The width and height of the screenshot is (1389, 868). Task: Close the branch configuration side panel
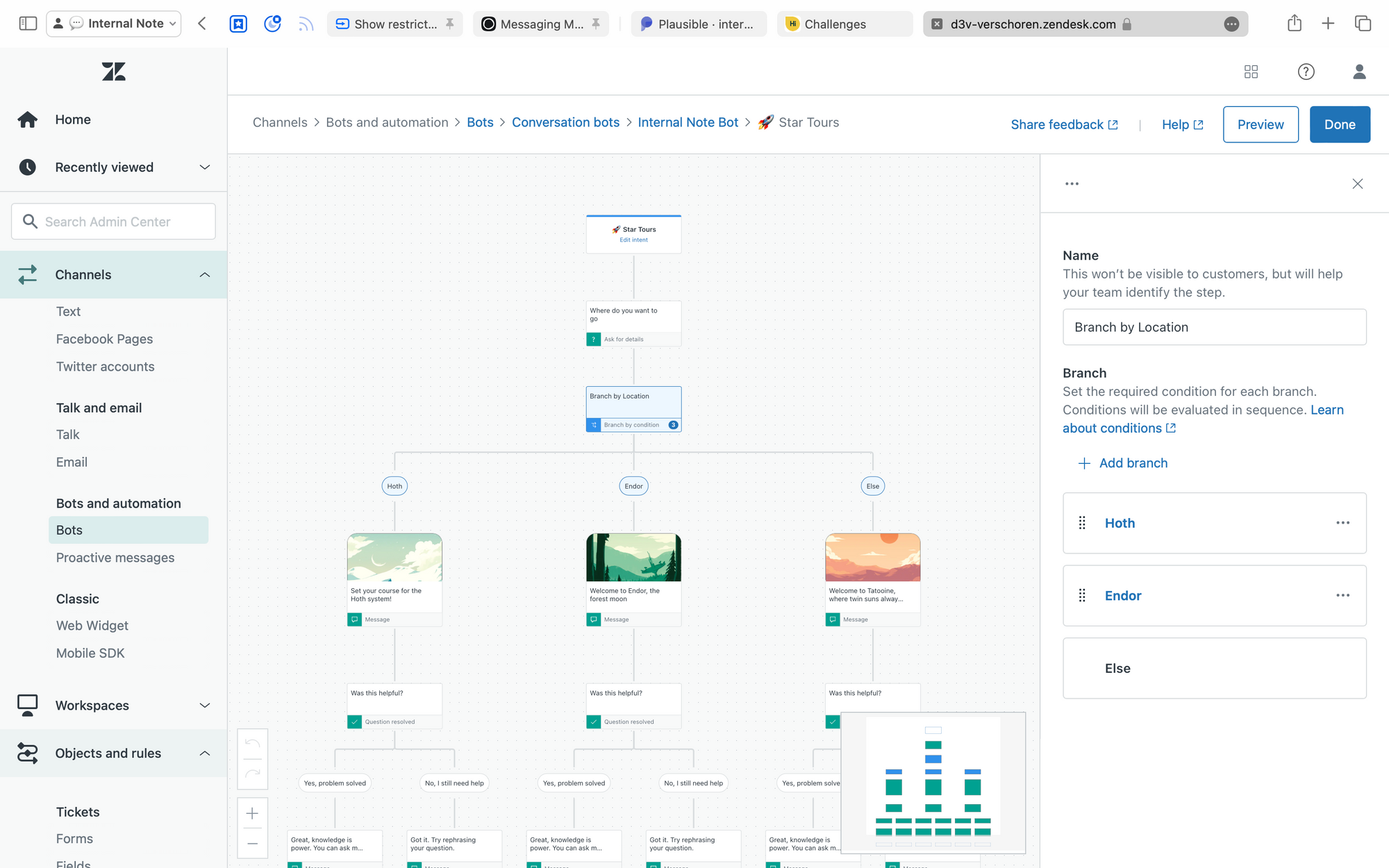click(x=1357, y=184)
